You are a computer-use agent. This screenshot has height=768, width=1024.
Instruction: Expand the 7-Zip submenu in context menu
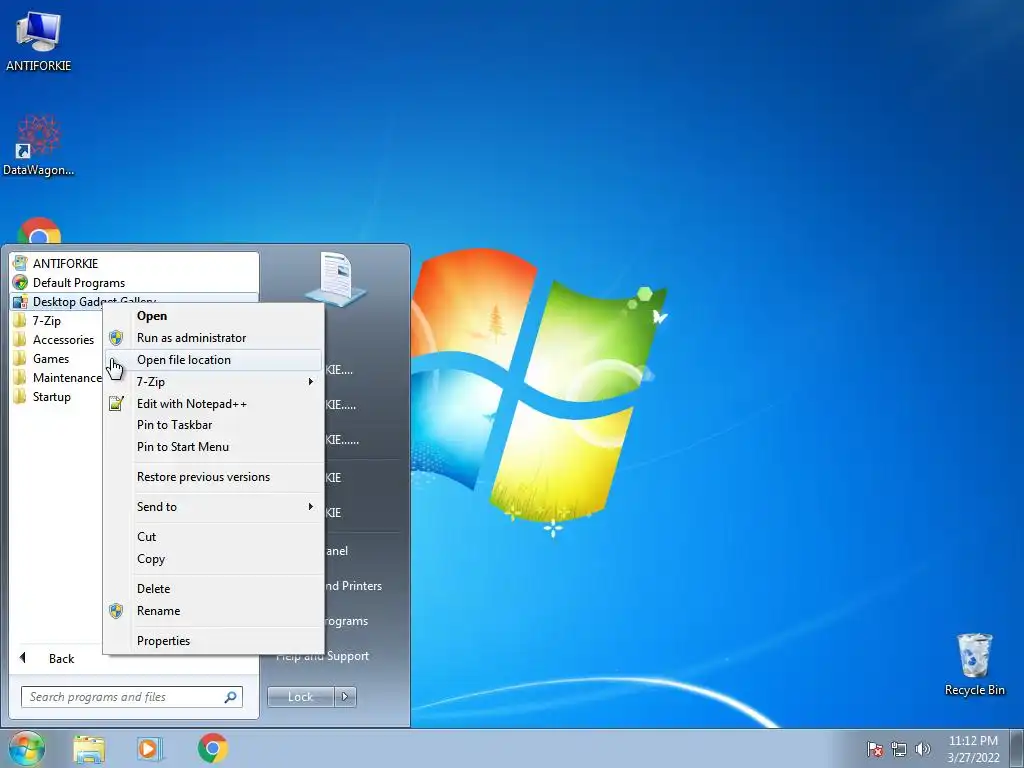click(x=213, y=381)
